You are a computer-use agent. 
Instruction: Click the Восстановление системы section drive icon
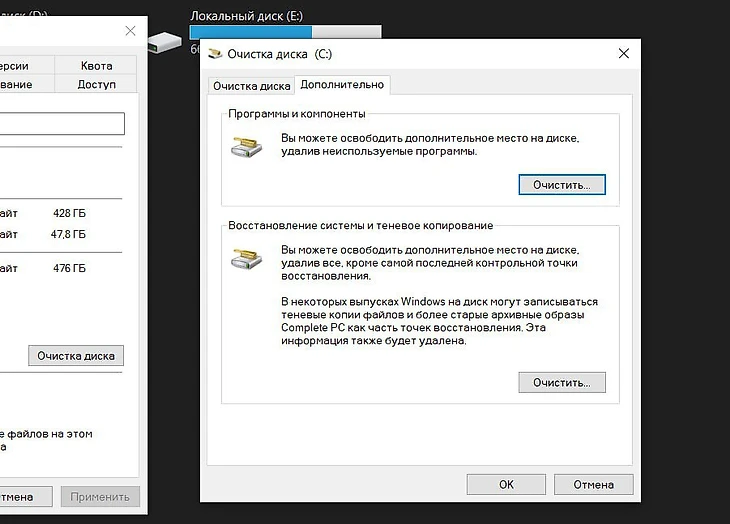click(246, 258)
